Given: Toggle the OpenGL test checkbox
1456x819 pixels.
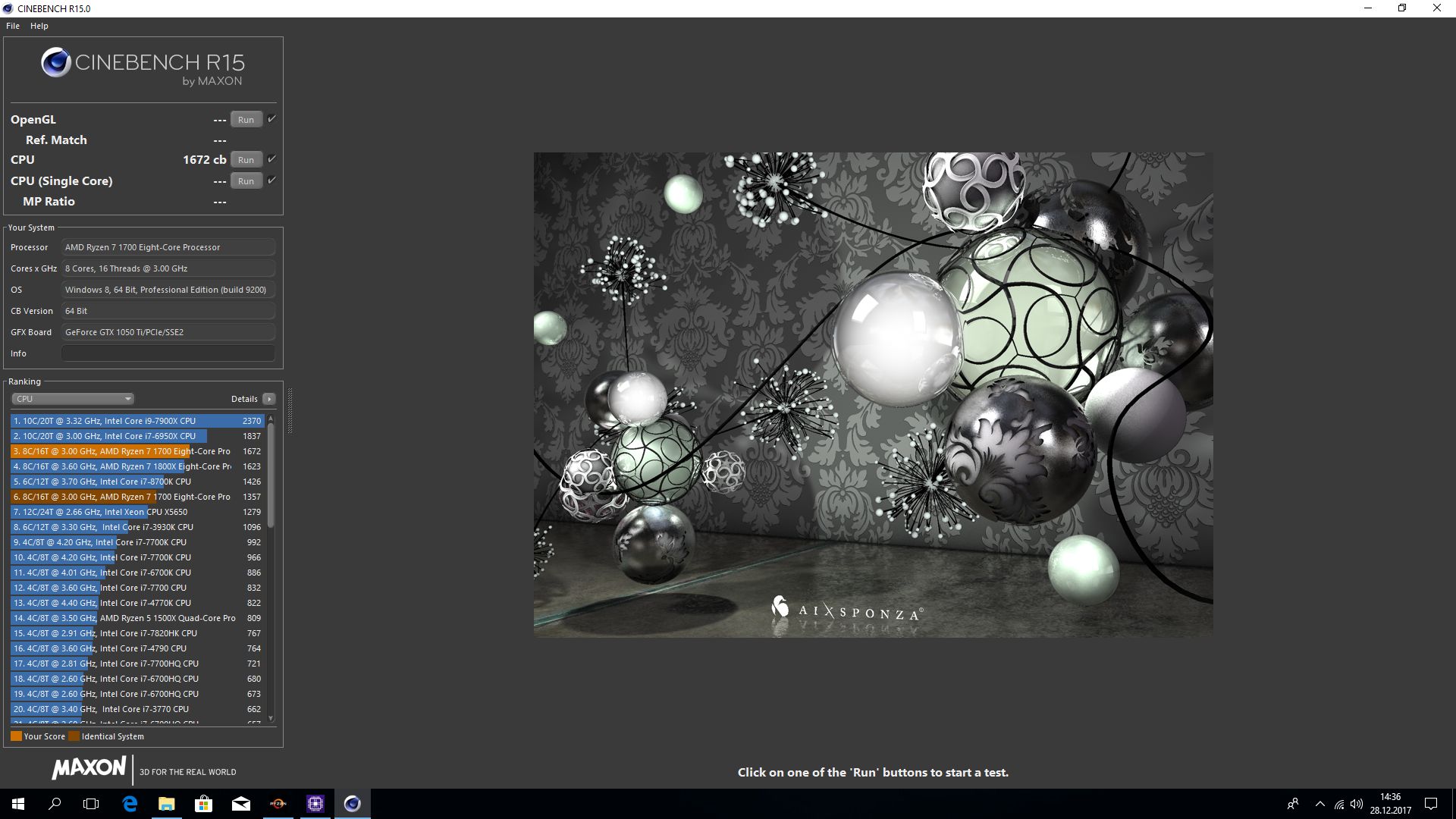Looking at the screenshot, I should click(271, 119).
